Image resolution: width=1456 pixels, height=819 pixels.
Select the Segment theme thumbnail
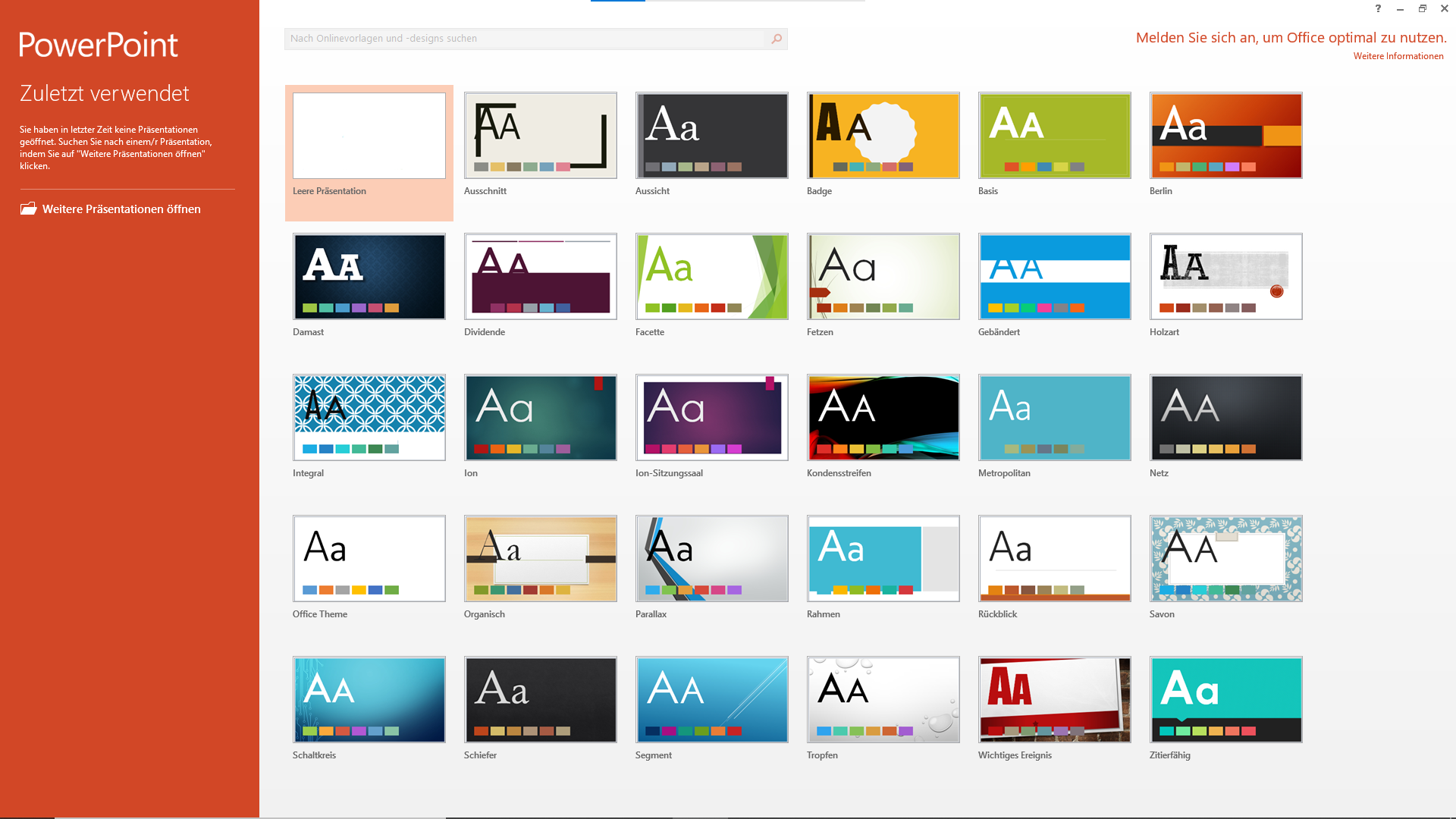[712, 700]
